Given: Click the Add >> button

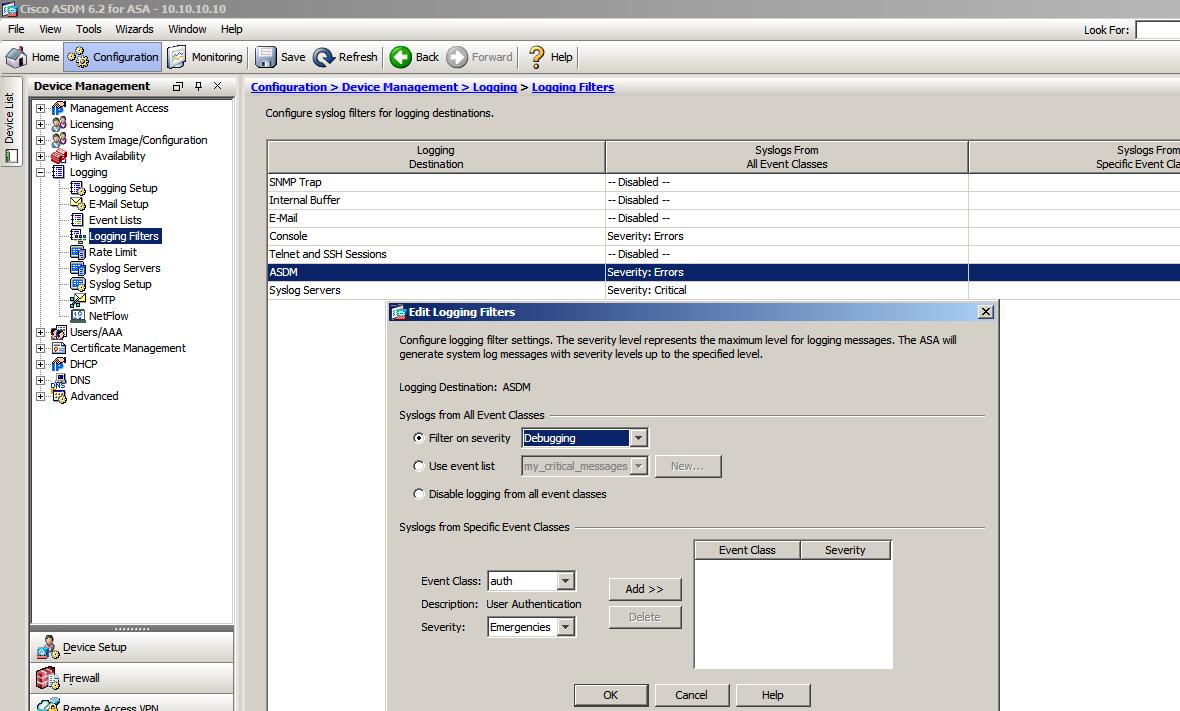Looking at the screenshot, I should pyautogui.click(x=644, y=589).
